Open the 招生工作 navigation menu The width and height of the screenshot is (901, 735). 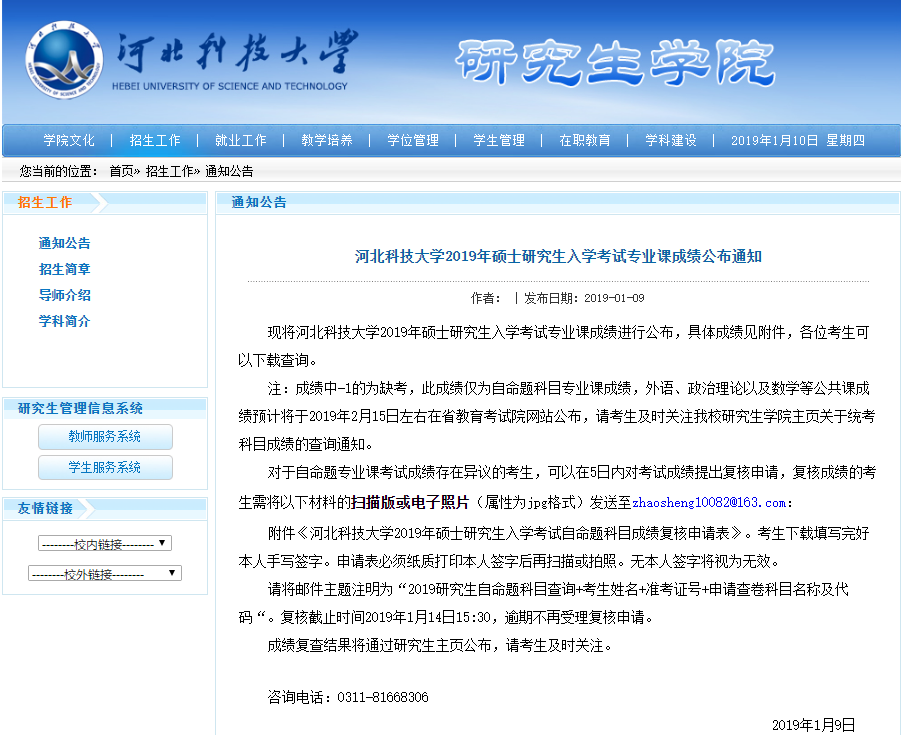[155, 140]
